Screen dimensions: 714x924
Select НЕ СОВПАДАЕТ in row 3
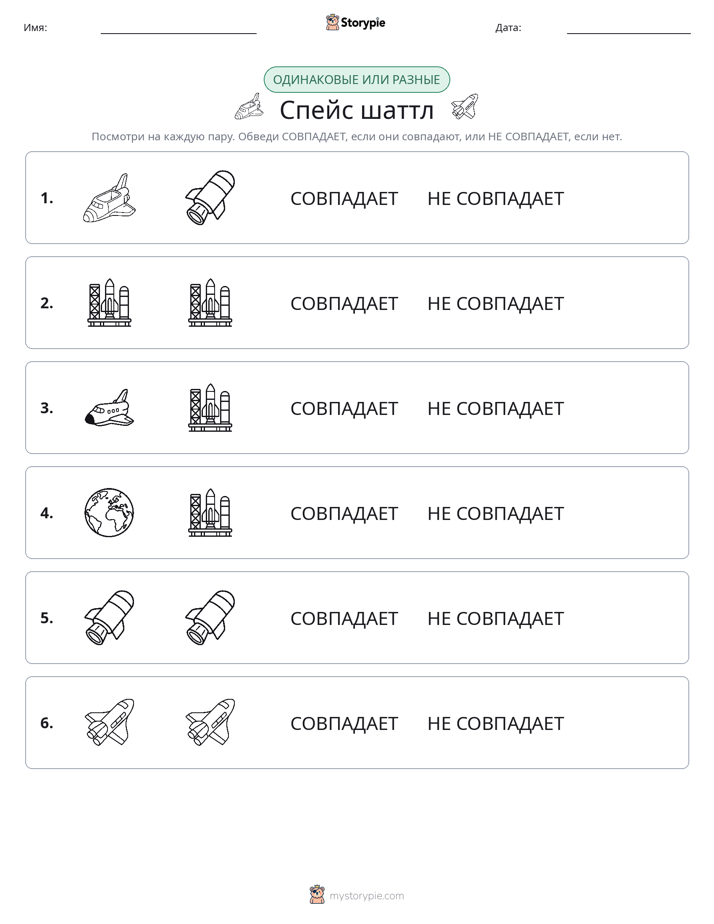pos(495,408)
